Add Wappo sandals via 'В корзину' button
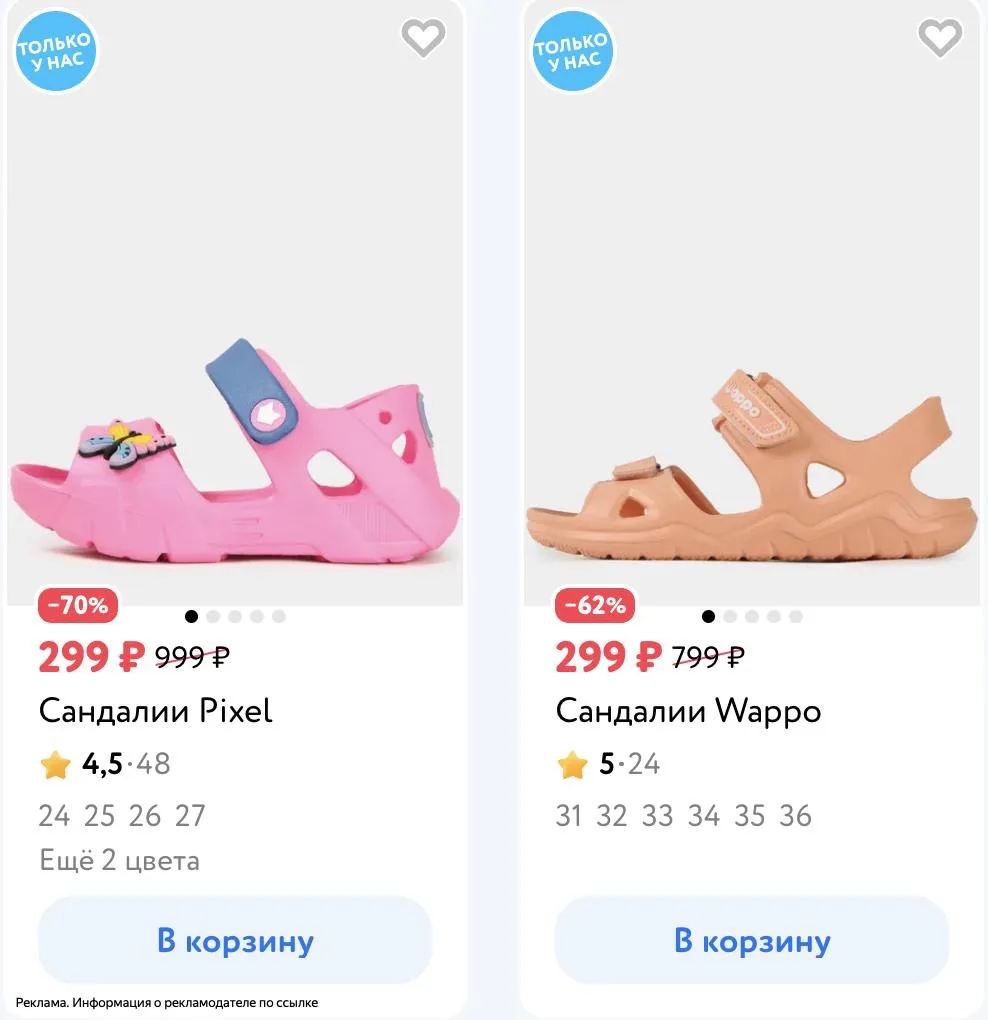This screenshot has height=1020, width=988. (x=752, y=940)
